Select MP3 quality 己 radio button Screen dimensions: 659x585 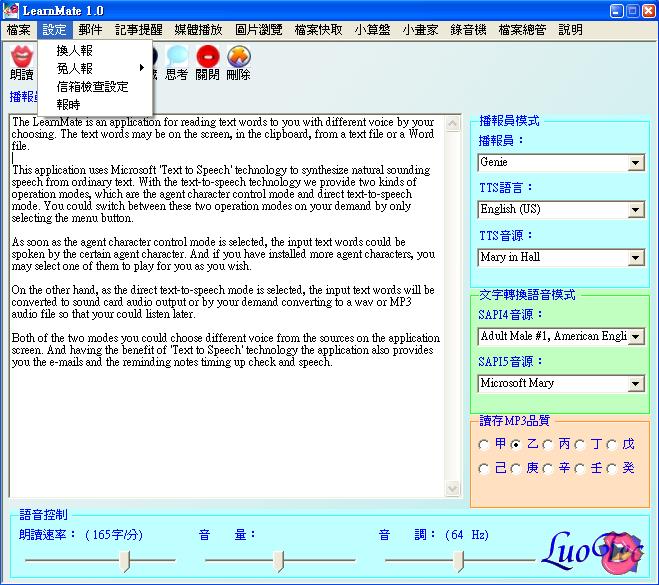pyautogui.click(x=484, y=469)
